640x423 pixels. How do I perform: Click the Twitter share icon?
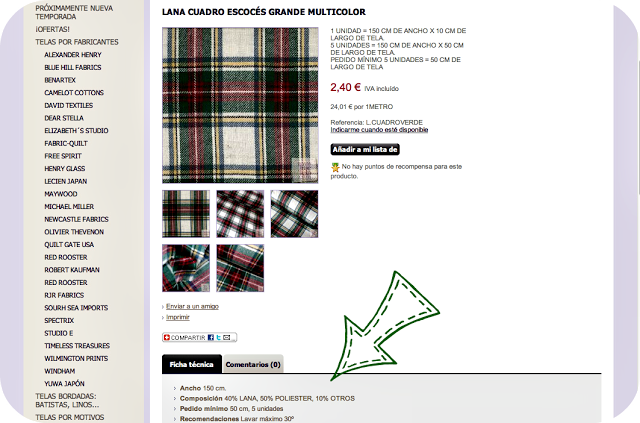[x=218, y=337]
